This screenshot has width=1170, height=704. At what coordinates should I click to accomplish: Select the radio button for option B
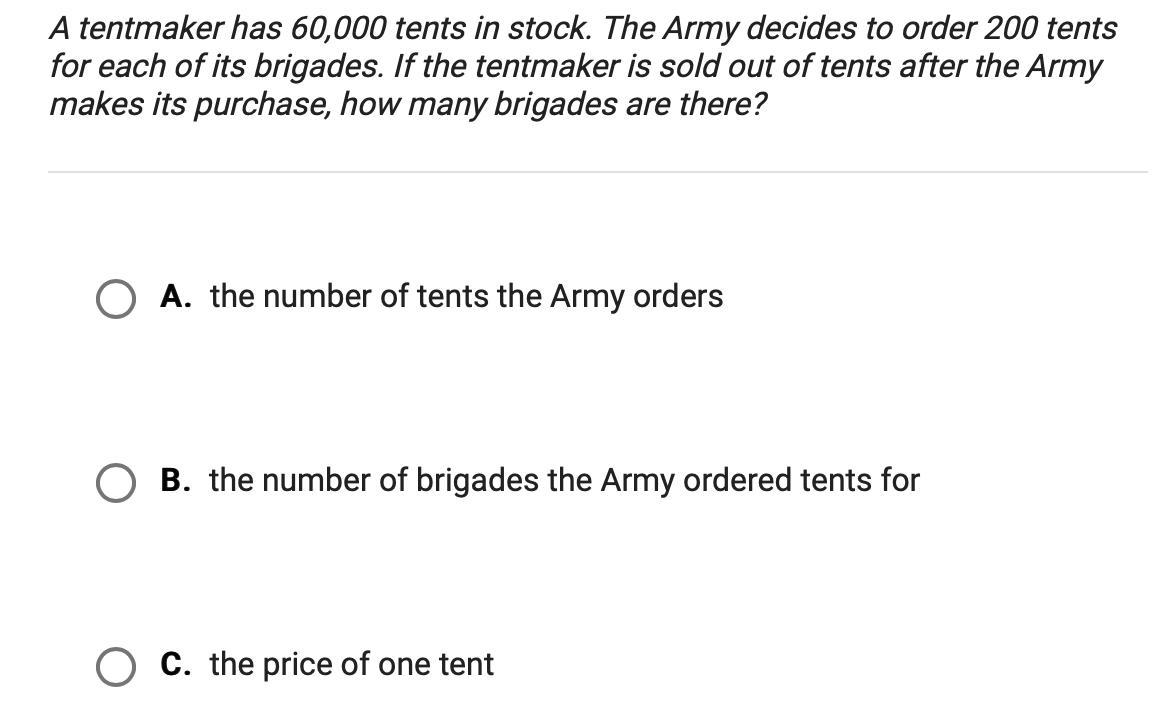click(116, 483)
